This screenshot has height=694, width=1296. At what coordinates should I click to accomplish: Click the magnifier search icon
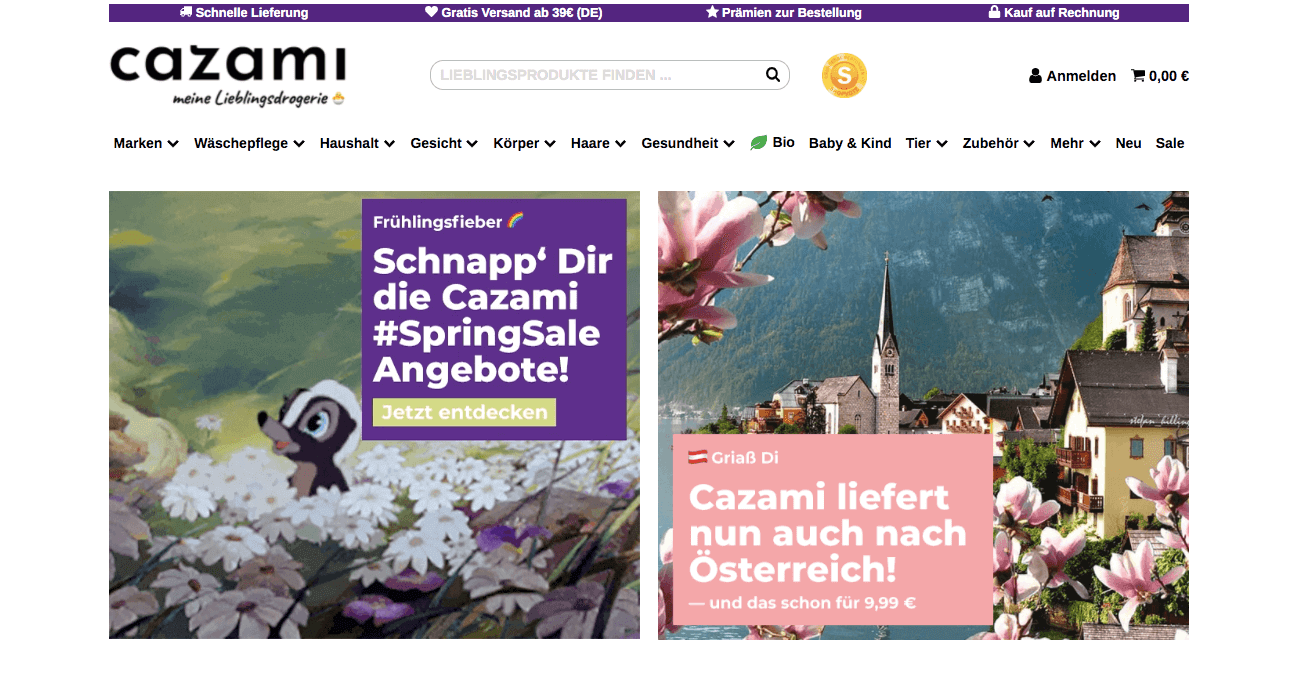point(773,74)
